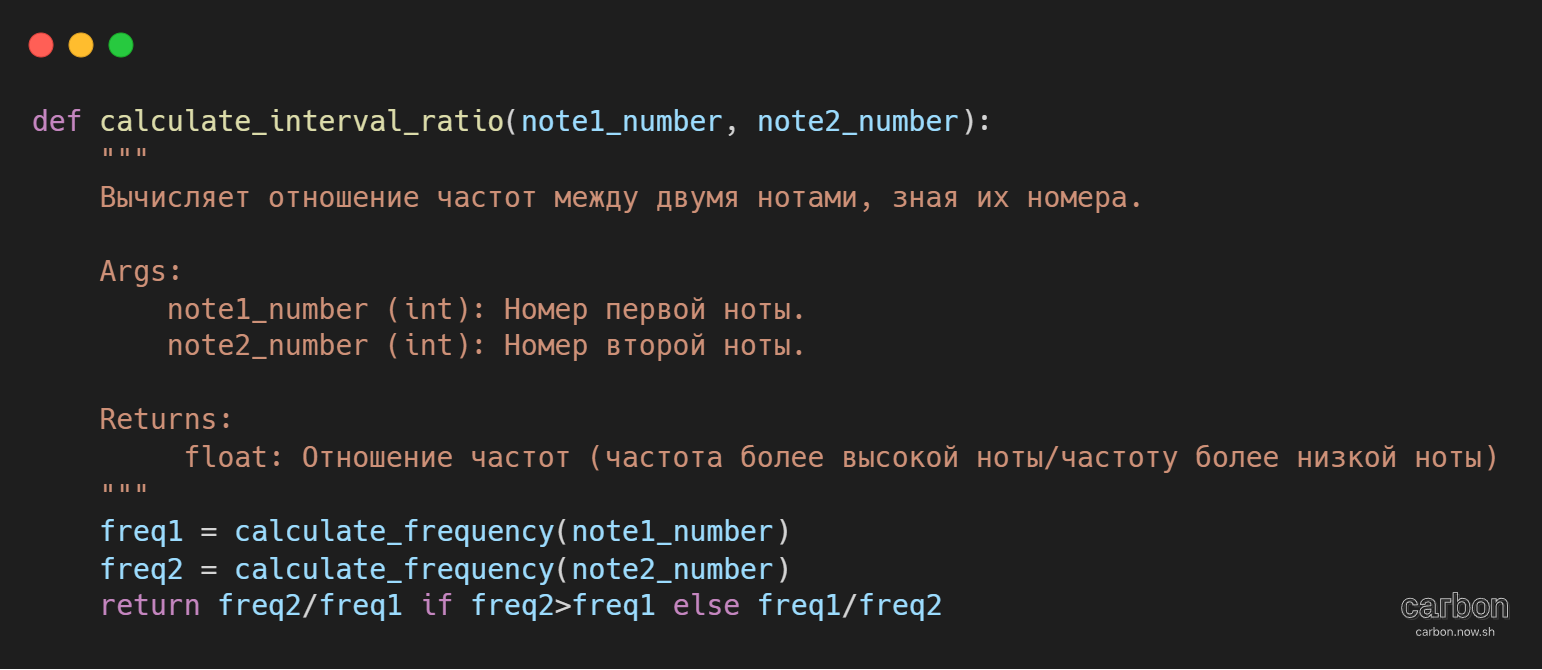
Task: Click the red close window dot
Action: [x=41, y=45]
